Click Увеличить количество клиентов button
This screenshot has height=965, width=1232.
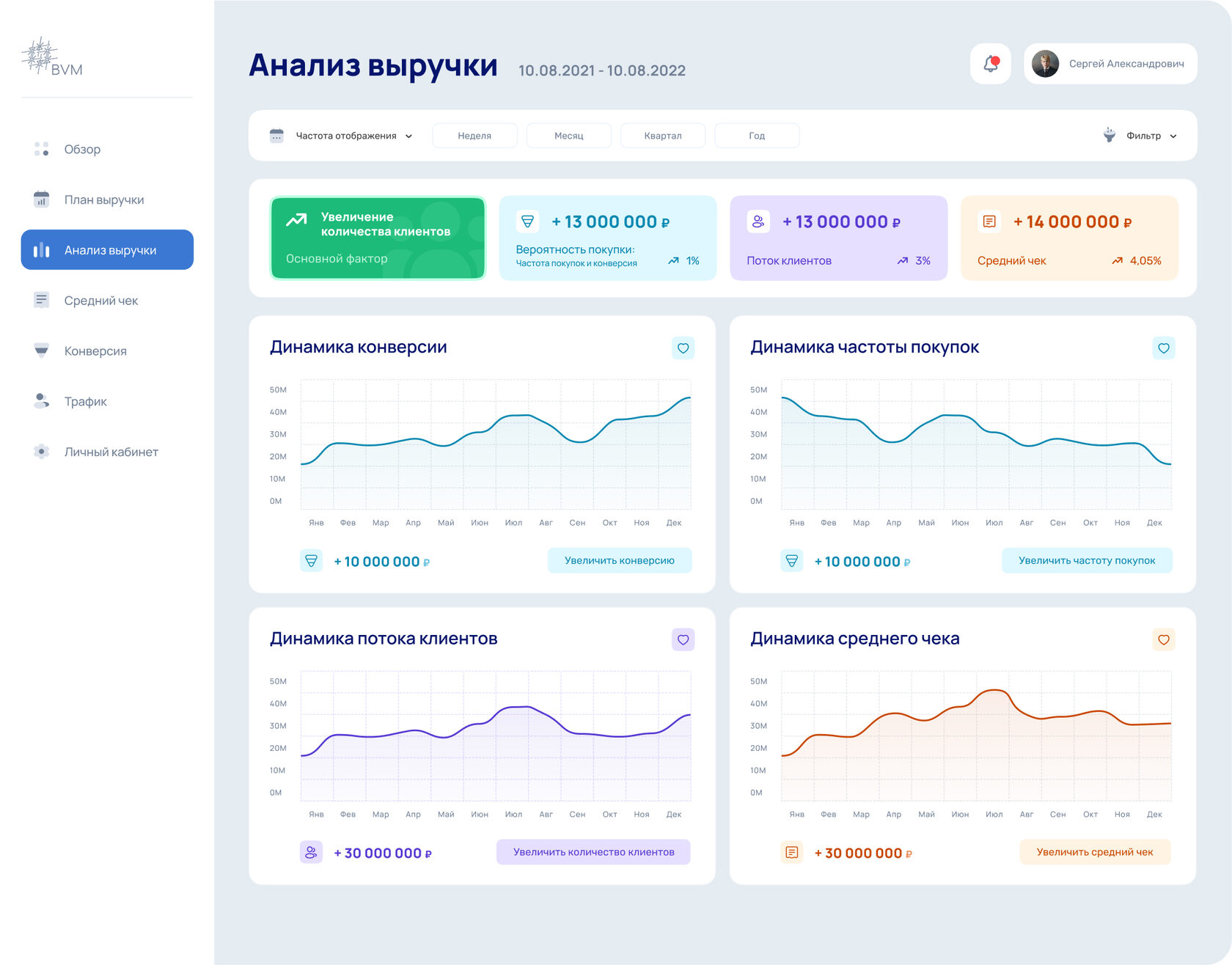pyautogui.click(x=593, y=852)
